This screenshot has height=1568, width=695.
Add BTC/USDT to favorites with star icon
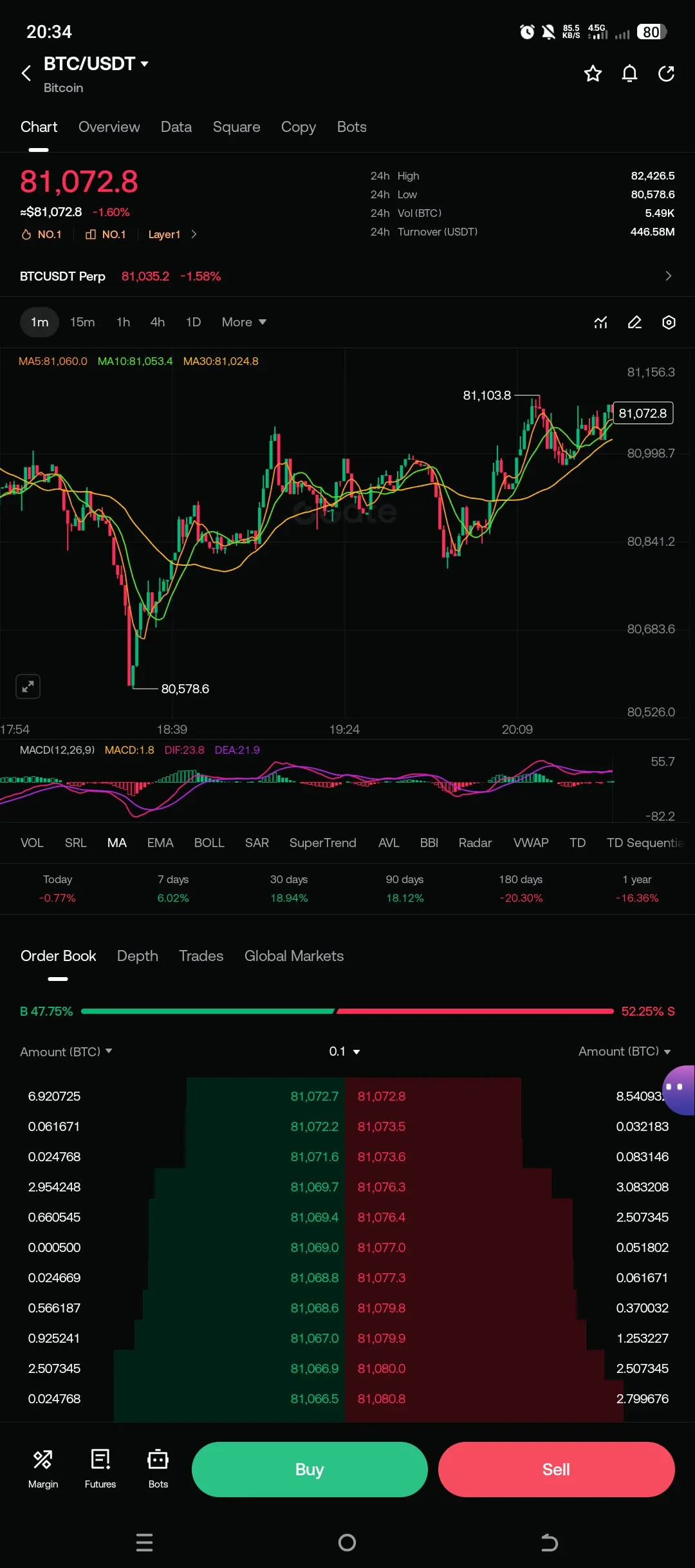click(x=593, y=73)
